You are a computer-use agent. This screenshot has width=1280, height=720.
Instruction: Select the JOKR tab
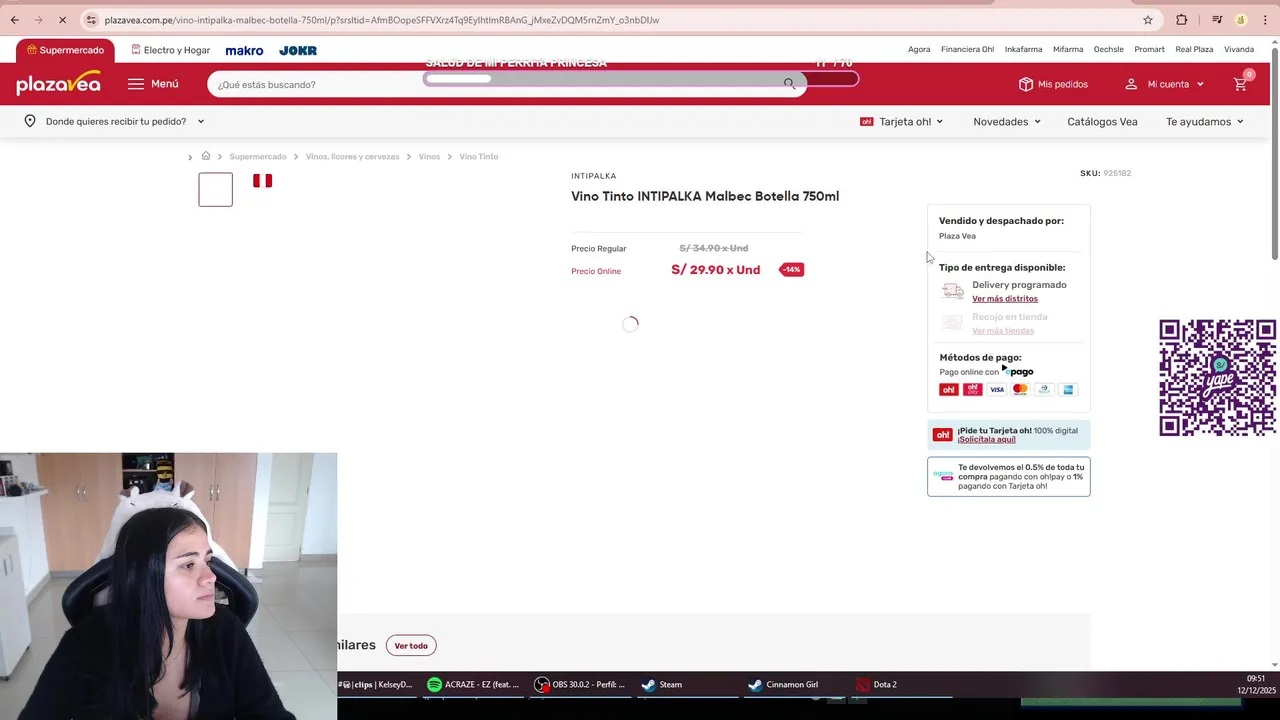coord(298,50)
